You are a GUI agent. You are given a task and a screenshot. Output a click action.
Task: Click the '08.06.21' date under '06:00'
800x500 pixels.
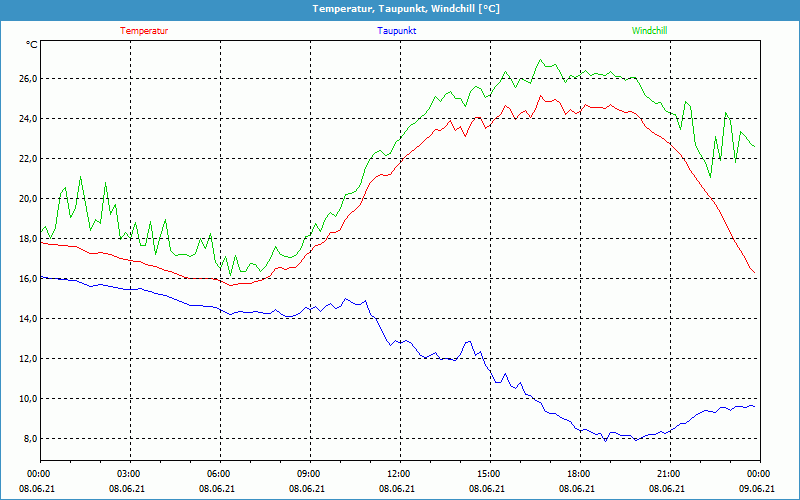pos(217,489)
